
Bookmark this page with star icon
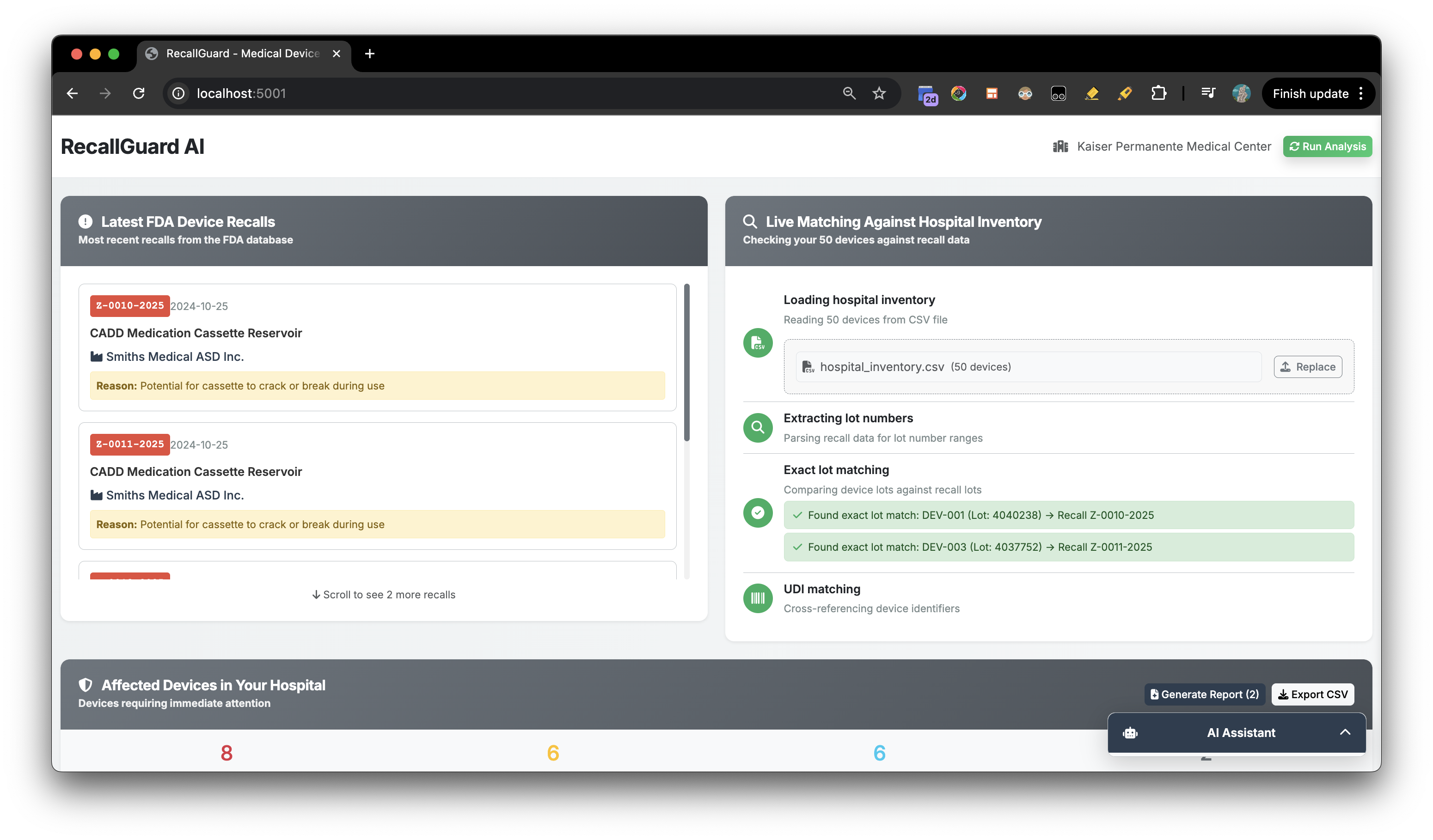click(x=879, y=93)
